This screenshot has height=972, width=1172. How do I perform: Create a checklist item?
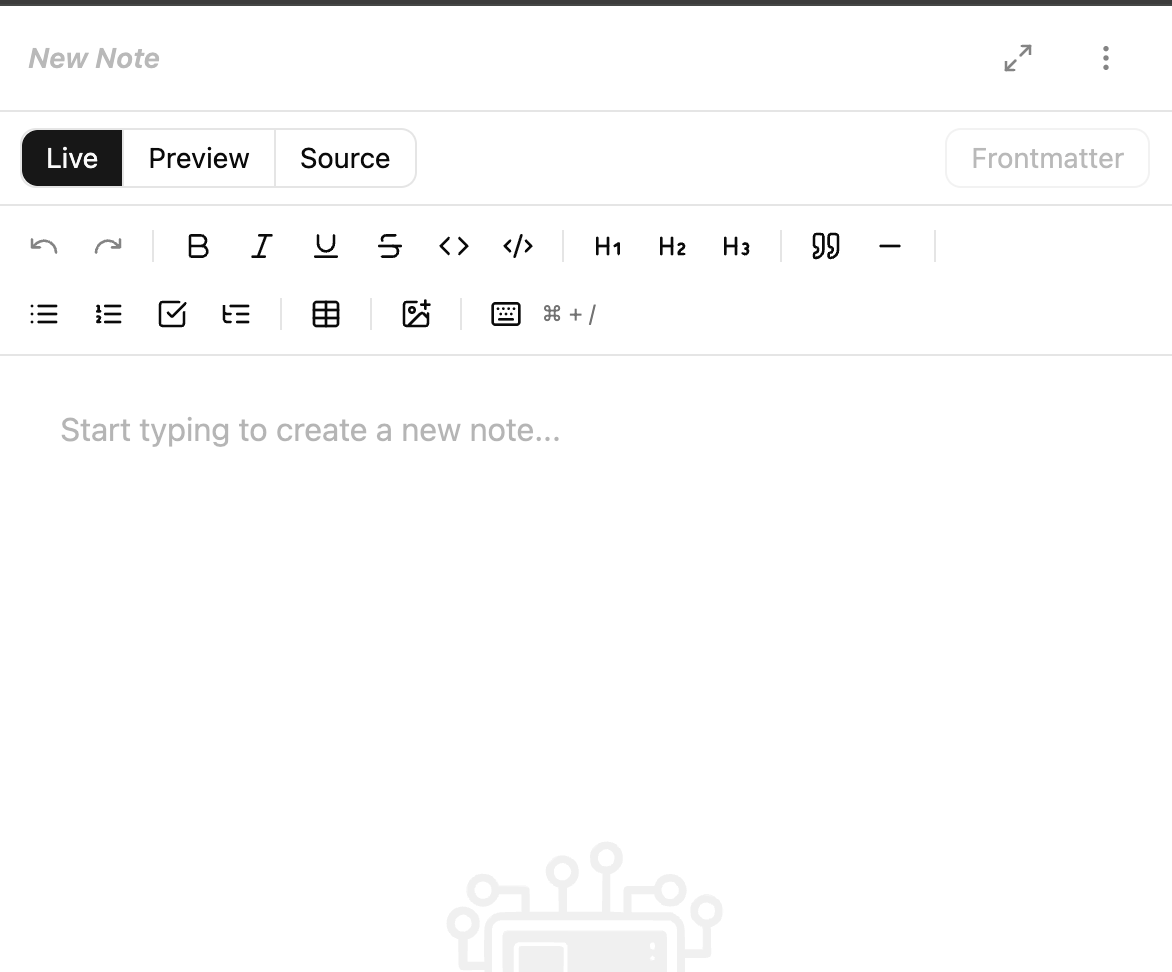point(172,313)
